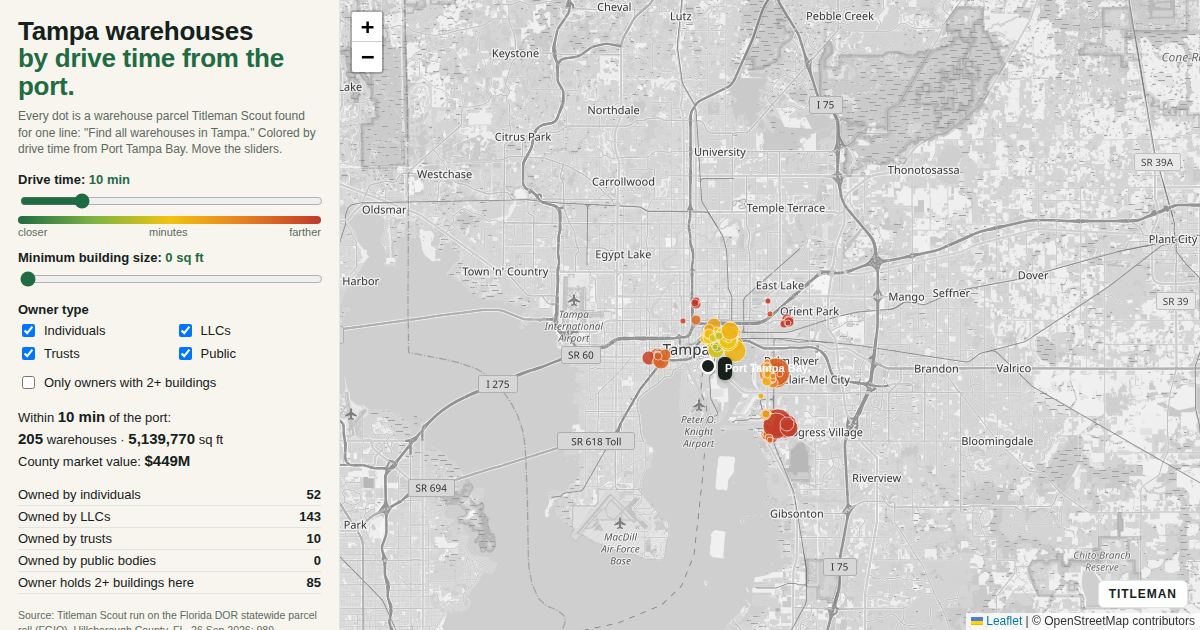Uncheck the Trusts owner type
The height and width of the screenshot is (630, 1200).
point(28,354)
